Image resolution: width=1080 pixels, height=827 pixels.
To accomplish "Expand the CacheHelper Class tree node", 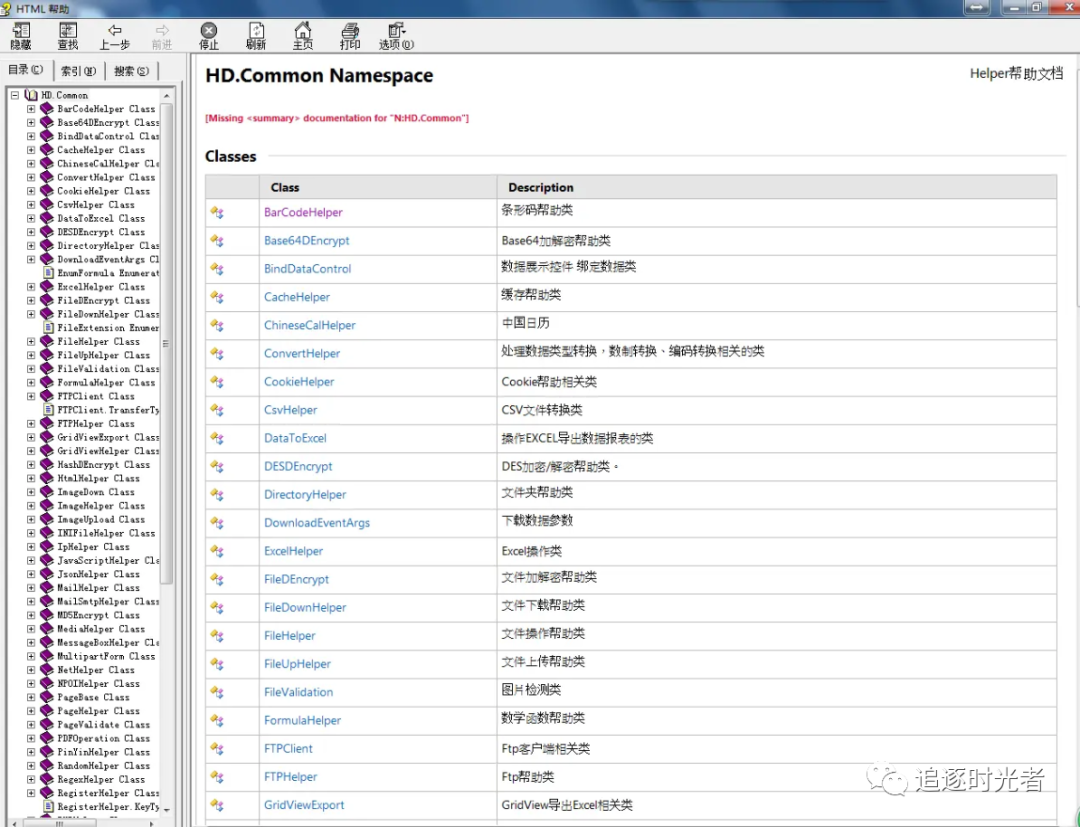I will pos(30,149).
